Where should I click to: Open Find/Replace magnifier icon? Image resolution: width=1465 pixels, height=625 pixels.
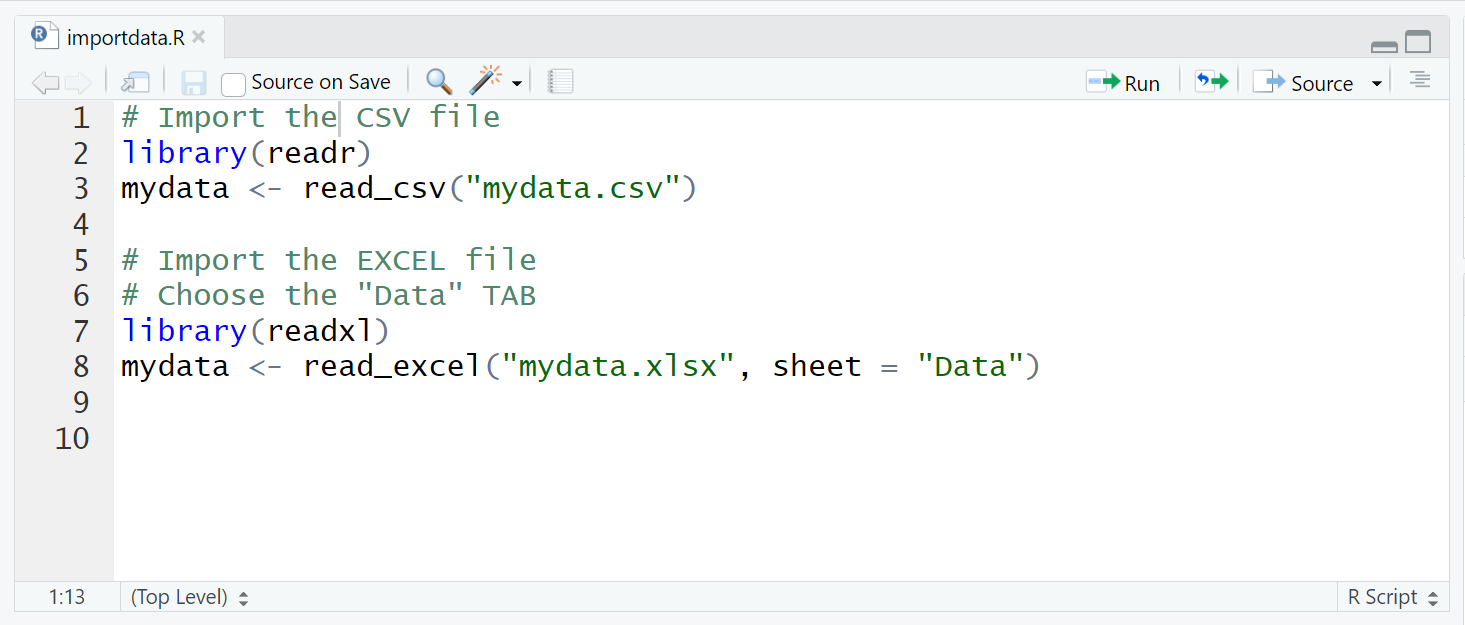pyautogui.click(x=438, y=82)
